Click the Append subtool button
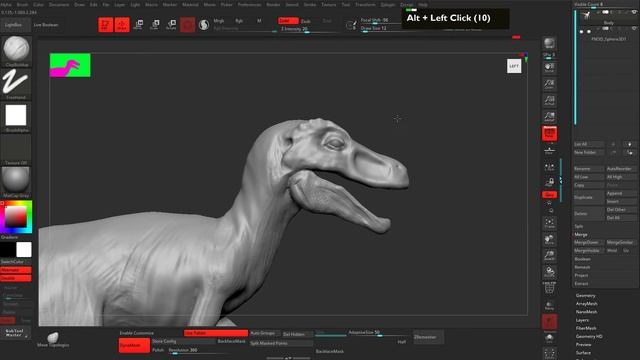This screenshot has height=360, width=640. pyautogui.click(x=621, y=193)
